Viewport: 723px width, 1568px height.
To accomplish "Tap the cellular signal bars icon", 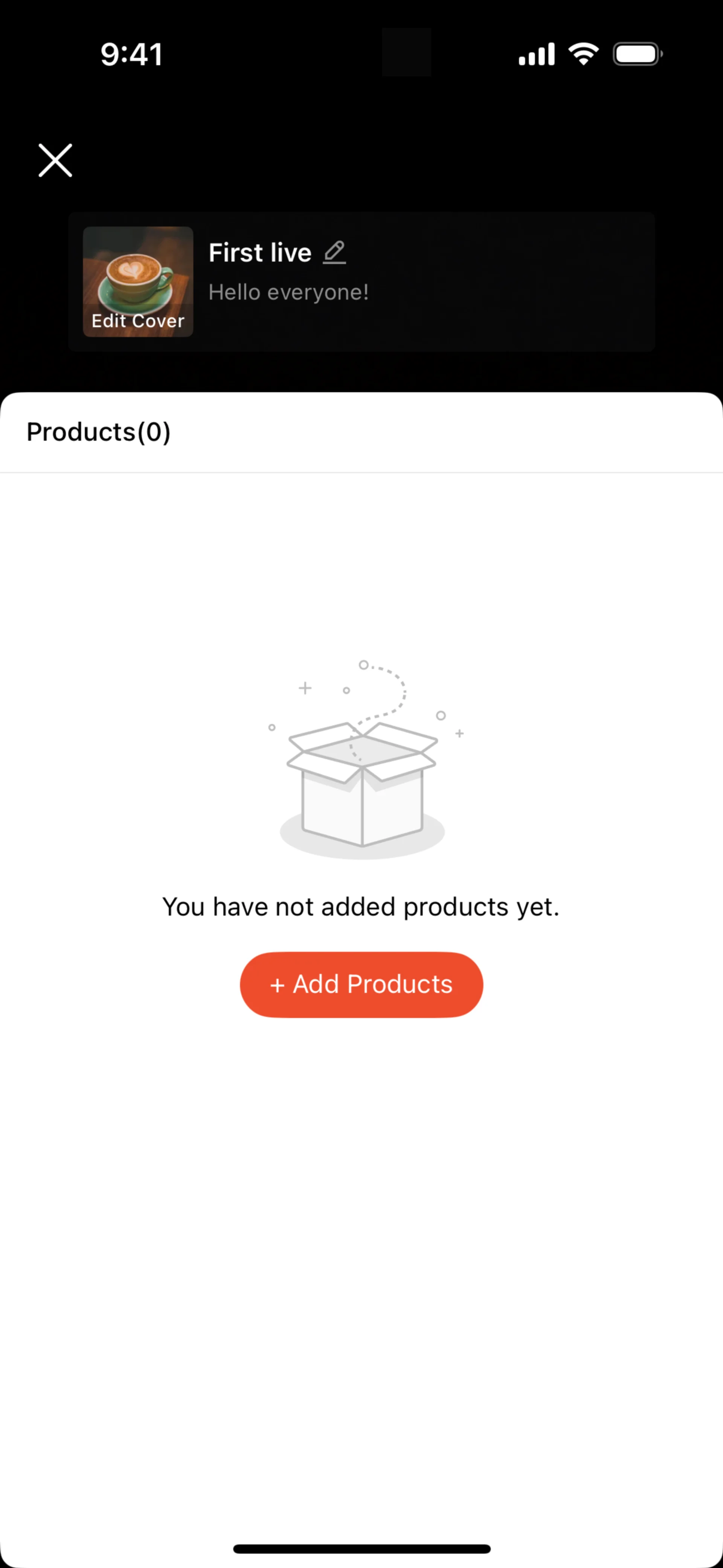I will coord(536,54).
